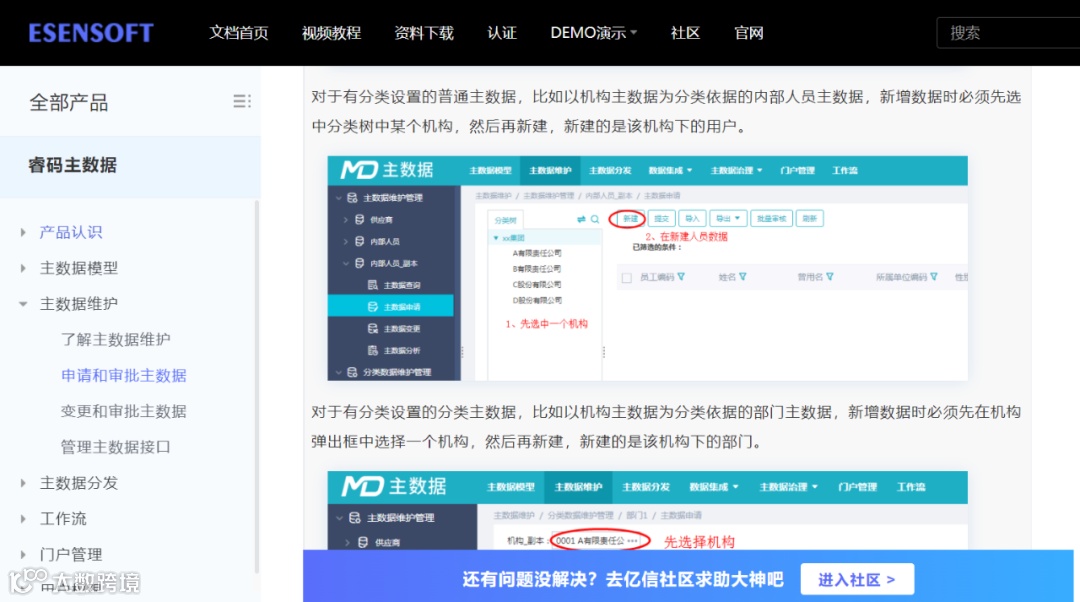Click the left sidebar vertical scrollbar
Viewport: 1080px width, 602px height.
point(257,386)
